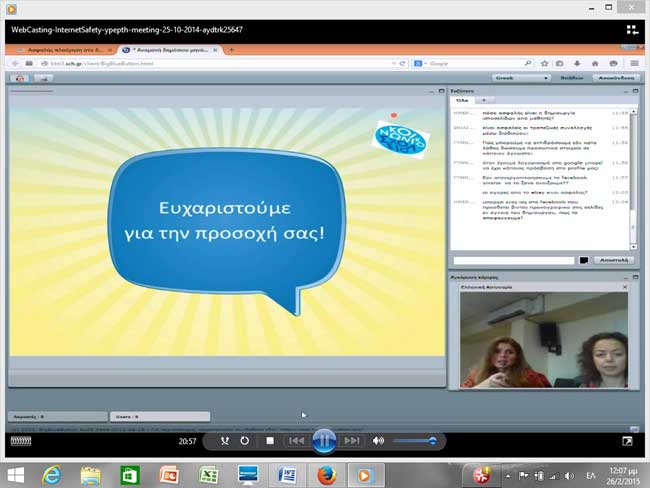Viewport: 650px width, 488px height.
Task: Mute the player volume
Action: coord(379,440)
